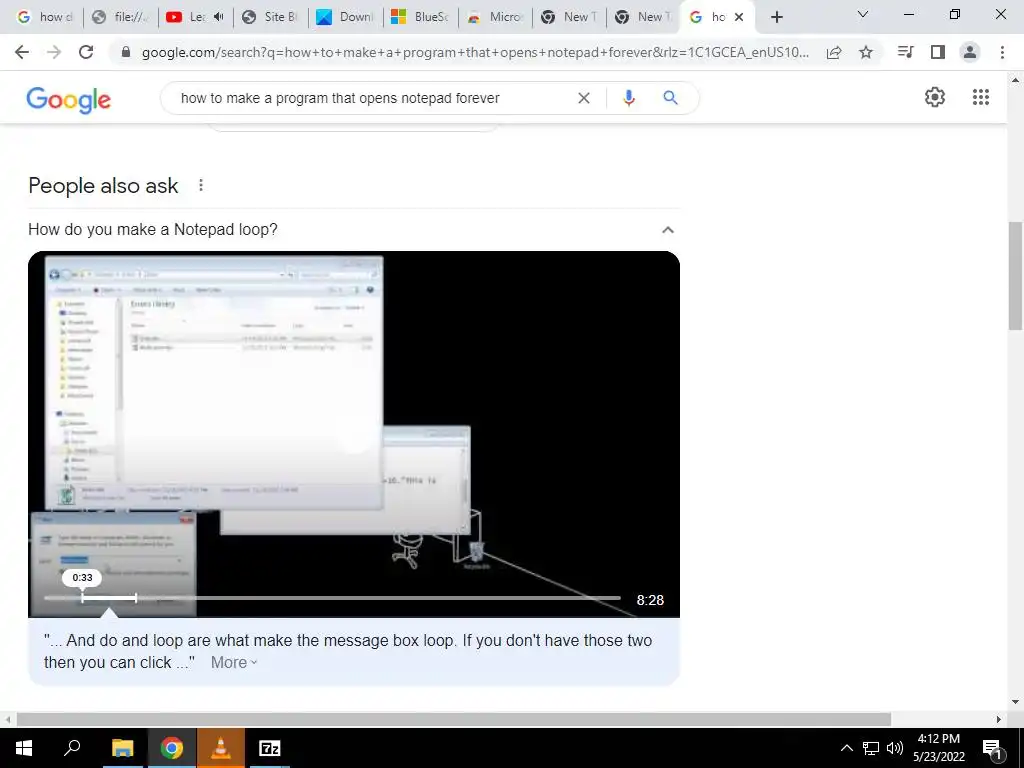This screenshot has width=1024, height=768.
Task: Open File Explorer from taskbar
Action: click(x=122, y=748)
